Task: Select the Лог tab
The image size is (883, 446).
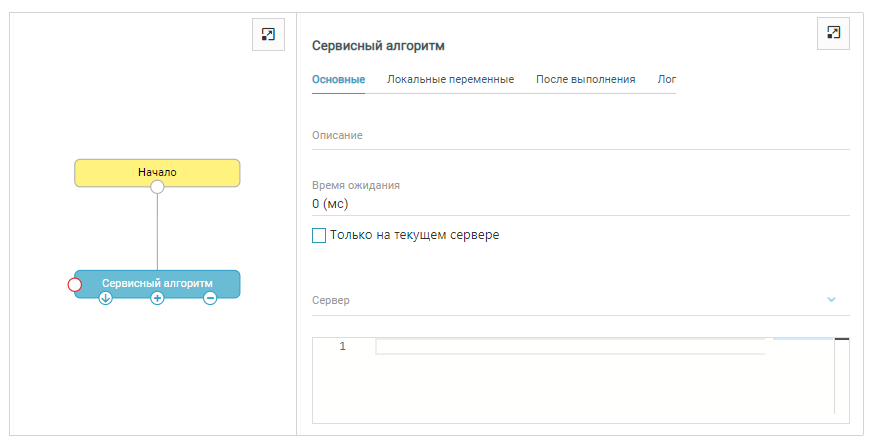Action: (x=666, y=79)
